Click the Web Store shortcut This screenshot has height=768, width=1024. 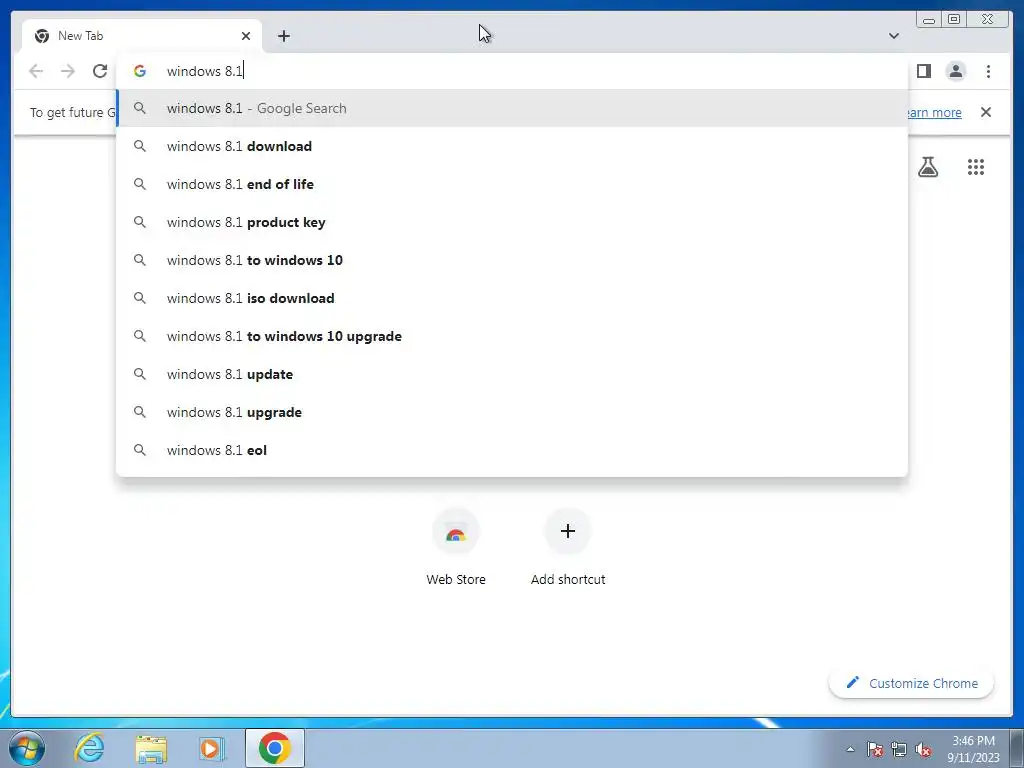click(456, 548)
